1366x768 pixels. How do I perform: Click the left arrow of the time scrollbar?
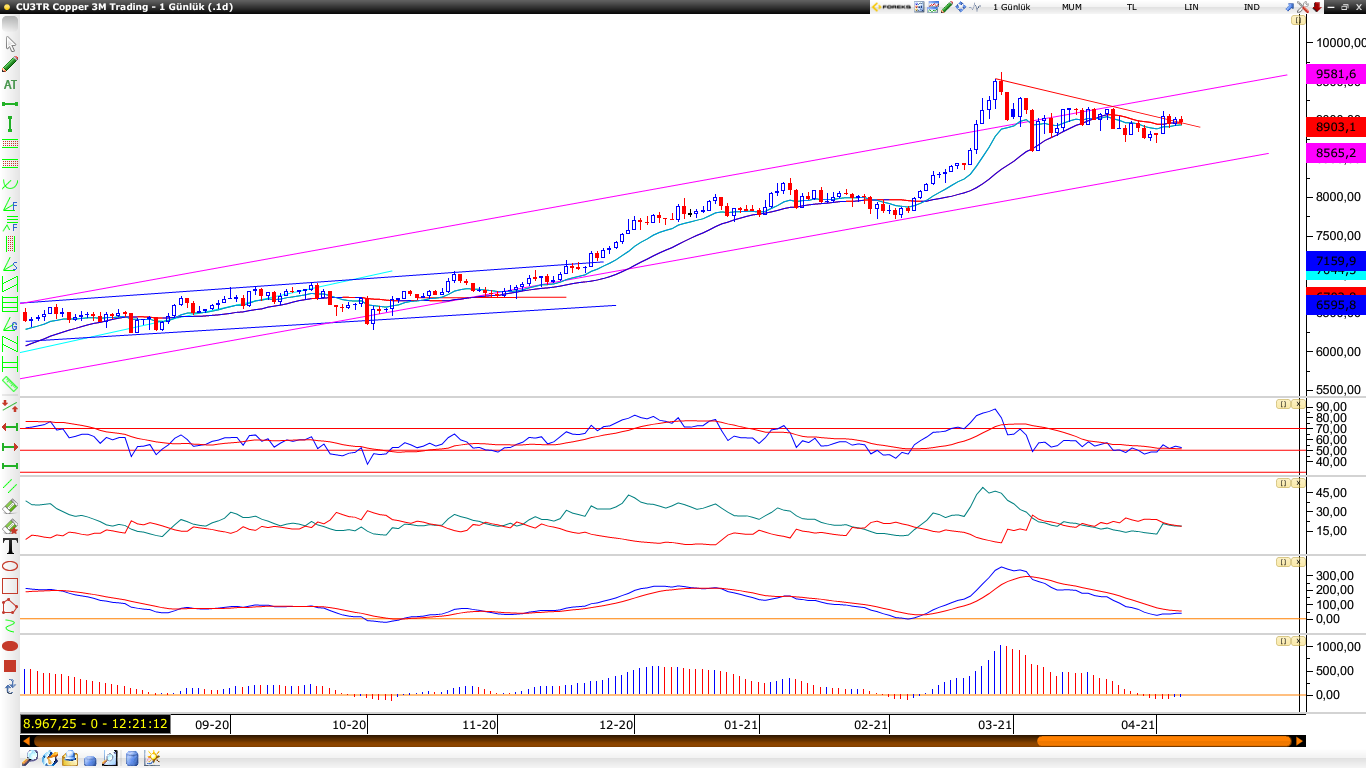(x=26, y=741)
